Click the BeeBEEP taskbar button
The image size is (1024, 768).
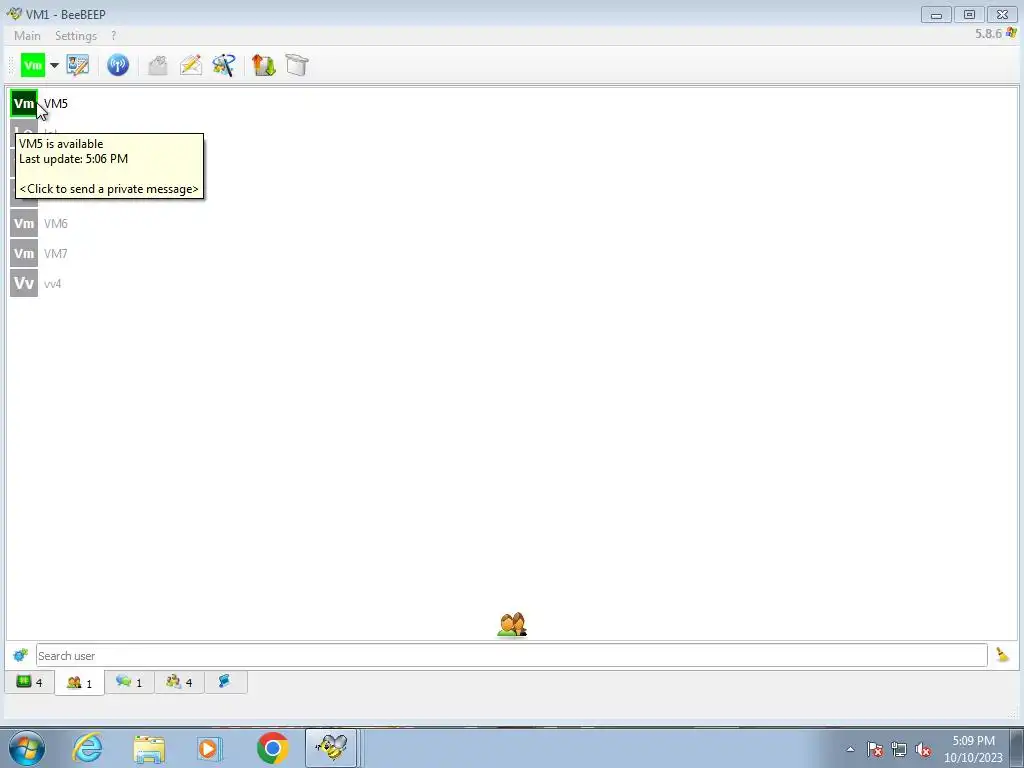point(331,748)
